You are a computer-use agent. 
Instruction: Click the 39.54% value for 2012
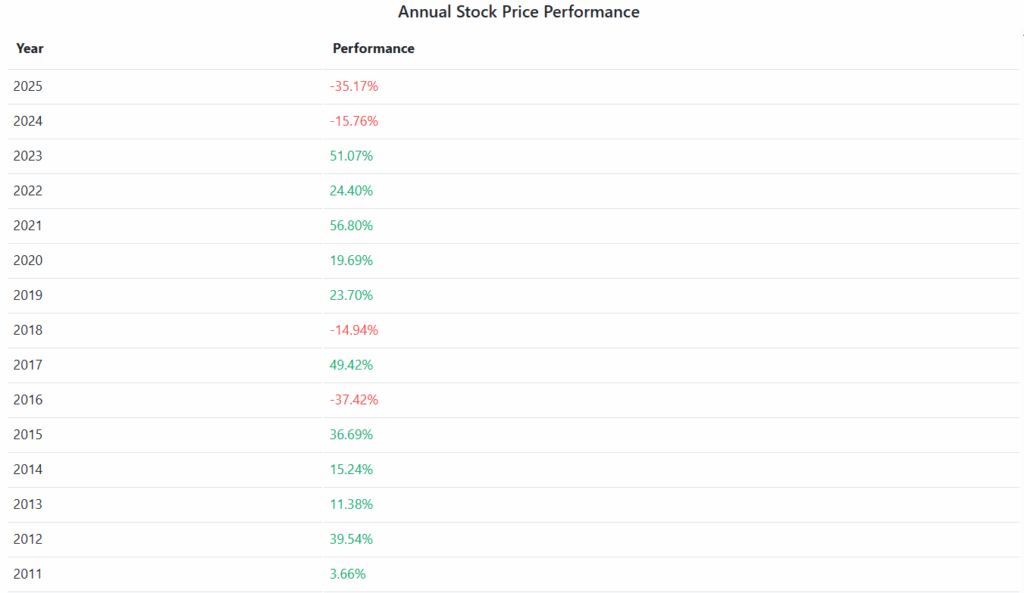coord(351,539)
